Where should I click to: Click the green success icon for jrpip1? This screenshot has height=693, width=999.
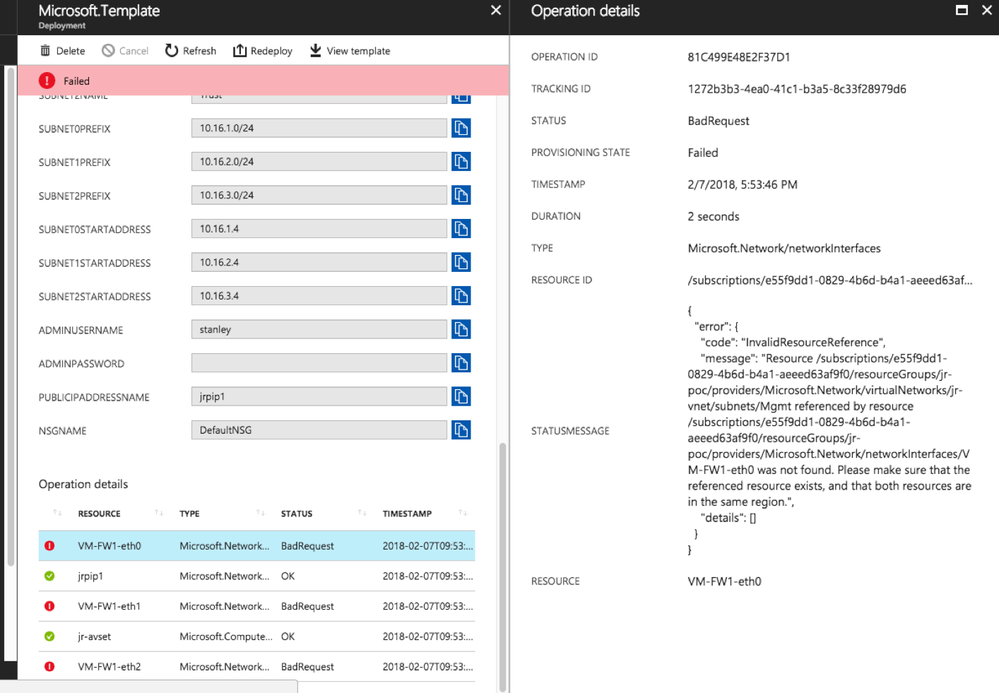pyautogui.click(x=49, y=576)
